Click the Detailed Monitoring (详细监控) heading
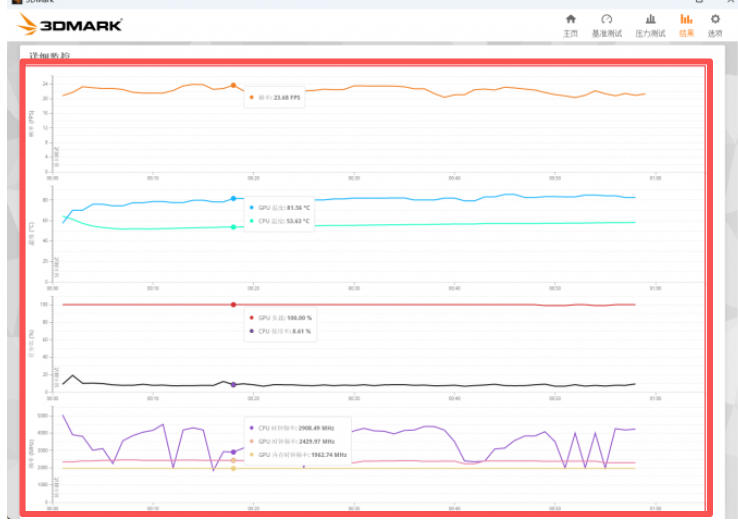Viewport: 738px width, 521px height. (50, 56)
